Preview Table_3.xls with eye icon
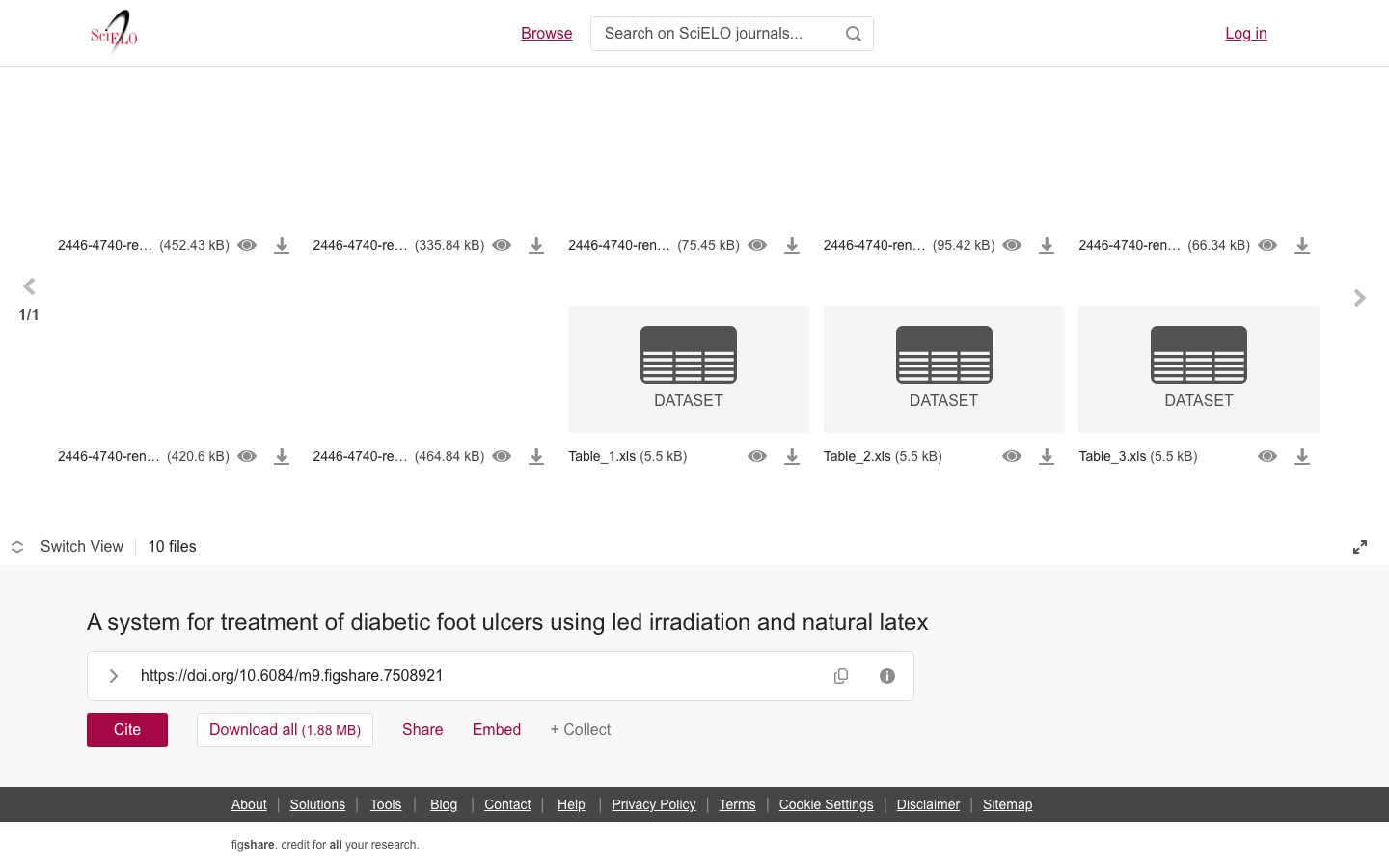The width and height of the screenshot is (1389, 868). 1267,456
